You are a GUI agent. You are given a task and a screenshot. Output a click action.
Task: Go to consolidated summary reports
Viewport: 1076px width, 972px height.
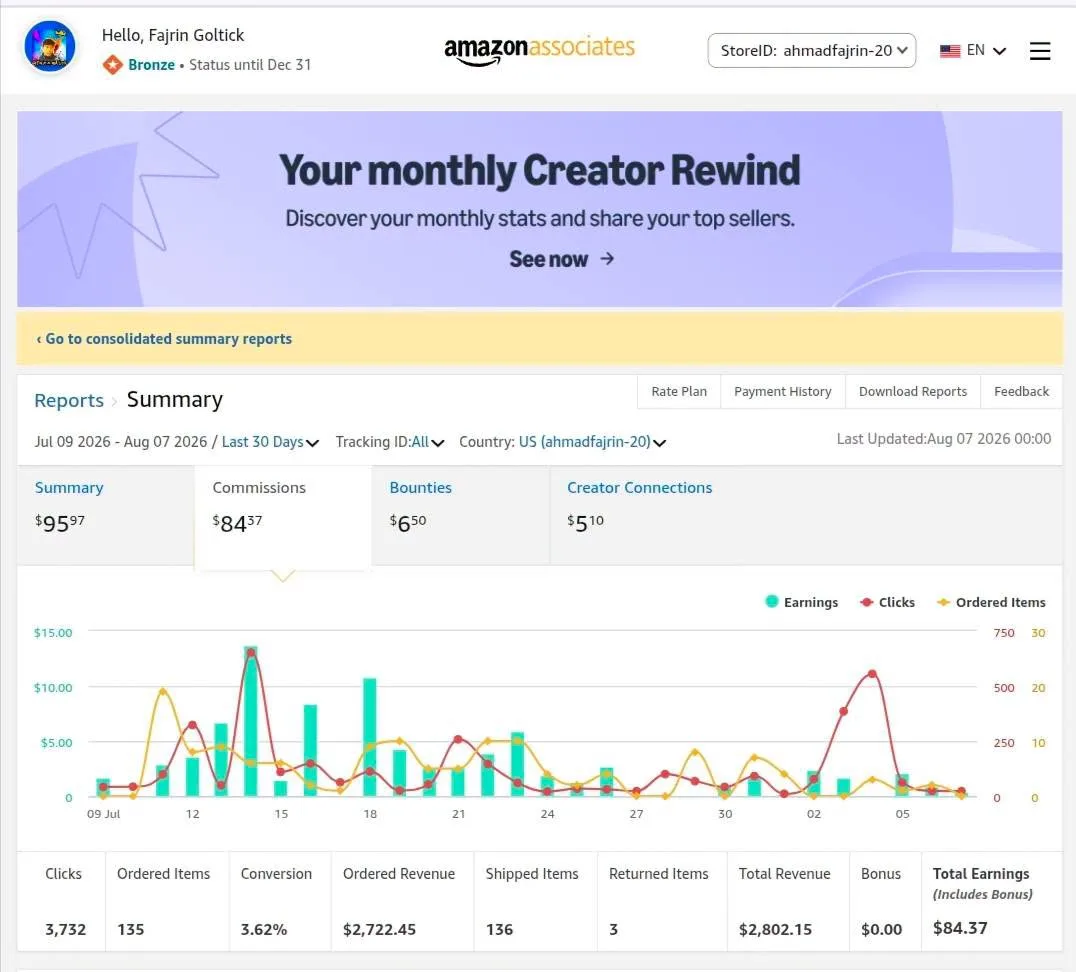[164, 338]
